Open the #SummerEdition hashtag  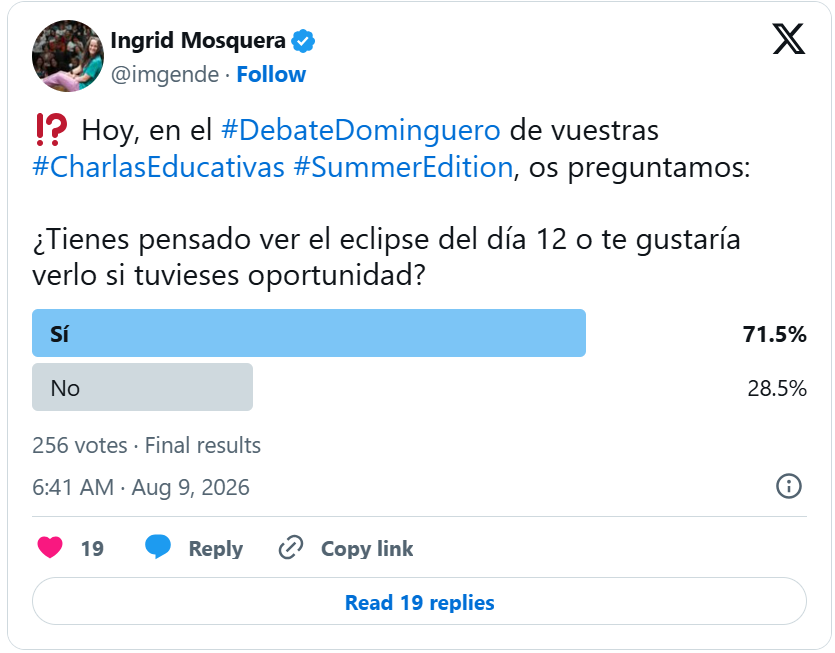coord(403,167)
